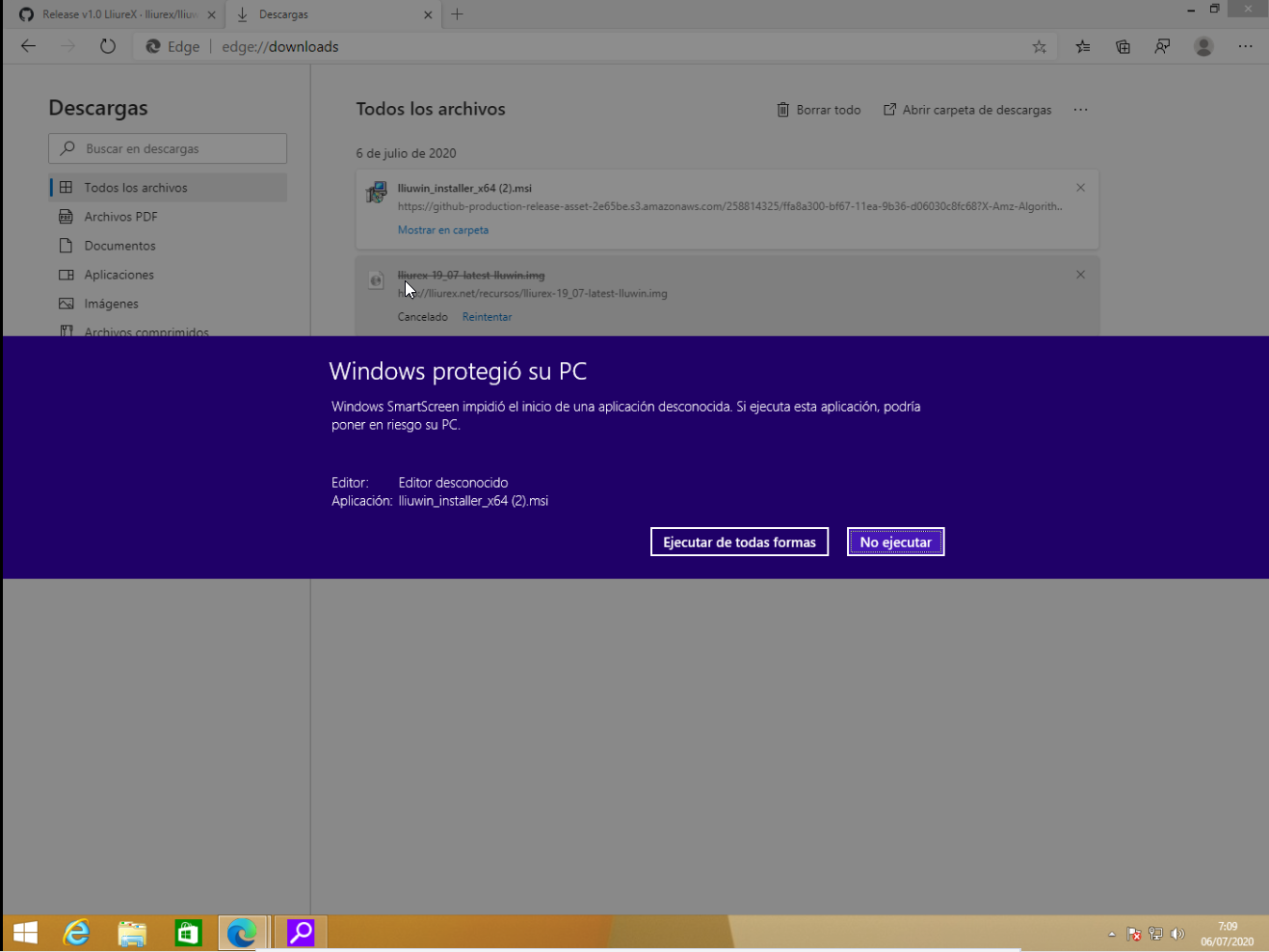Viewport: 1269px width, 952px height.
Task: Click the purple magnifier taskbar icon
Action: tap(301, 933)
